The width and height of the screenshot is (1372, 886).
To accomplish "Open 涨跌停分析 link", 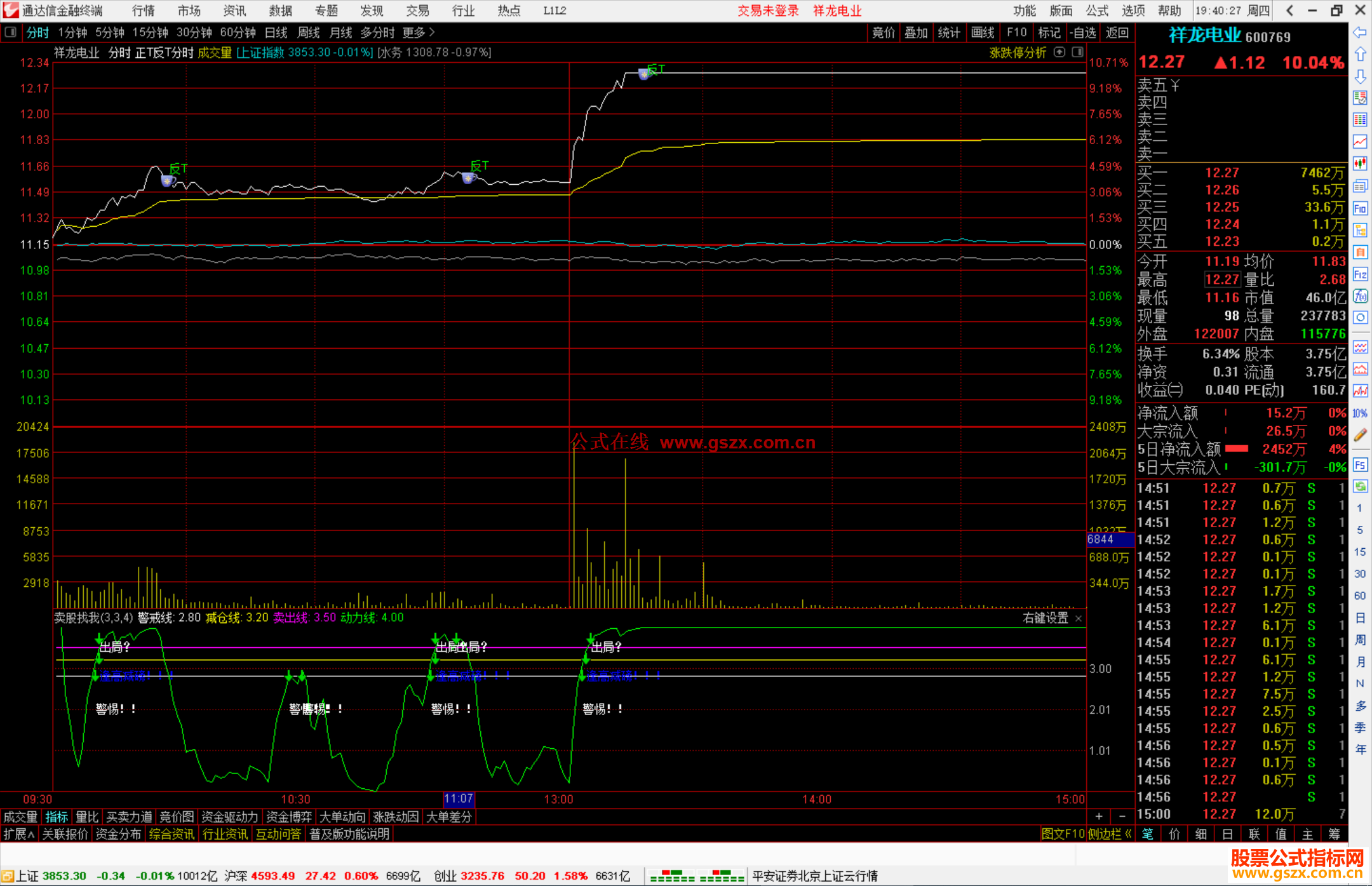I will coord(1018,53).
